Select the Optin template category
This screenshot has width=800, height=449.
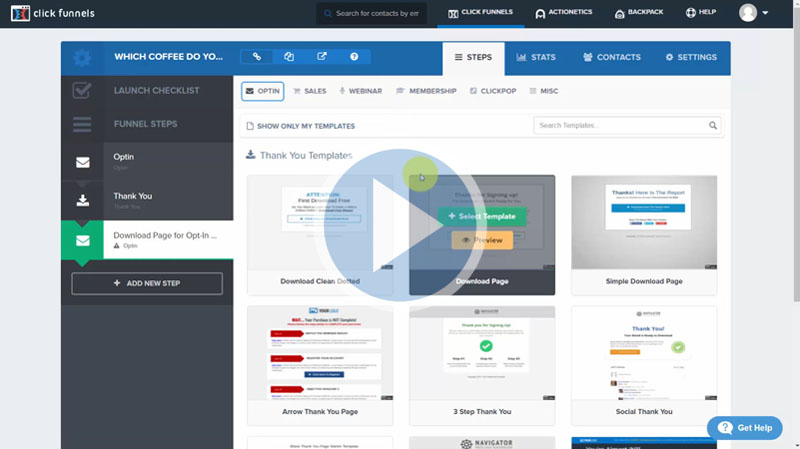pos(262,91)
